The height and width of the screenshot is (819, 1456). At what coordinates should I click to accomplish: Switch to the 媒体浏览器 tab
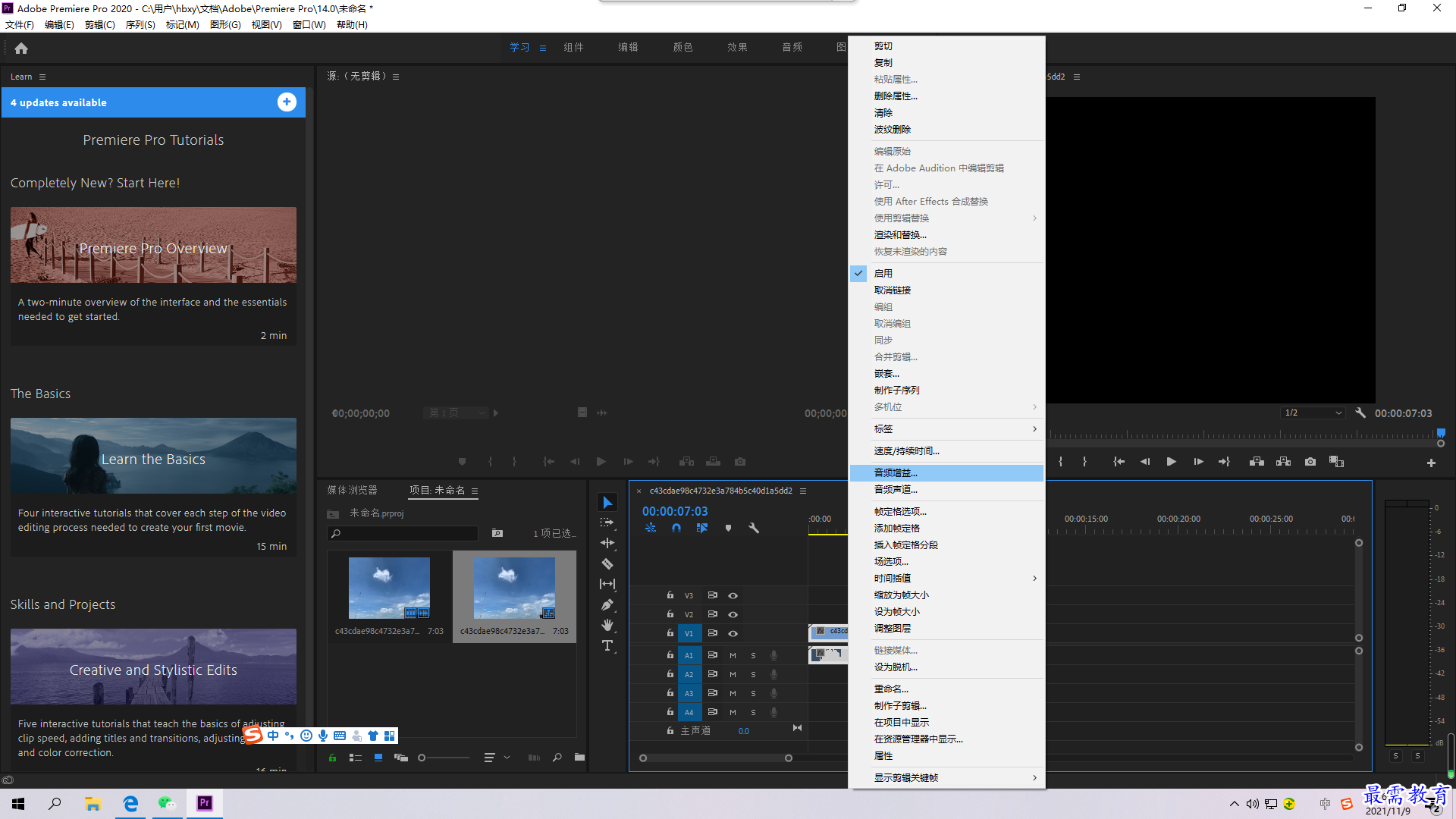click(x=352, y=491)
